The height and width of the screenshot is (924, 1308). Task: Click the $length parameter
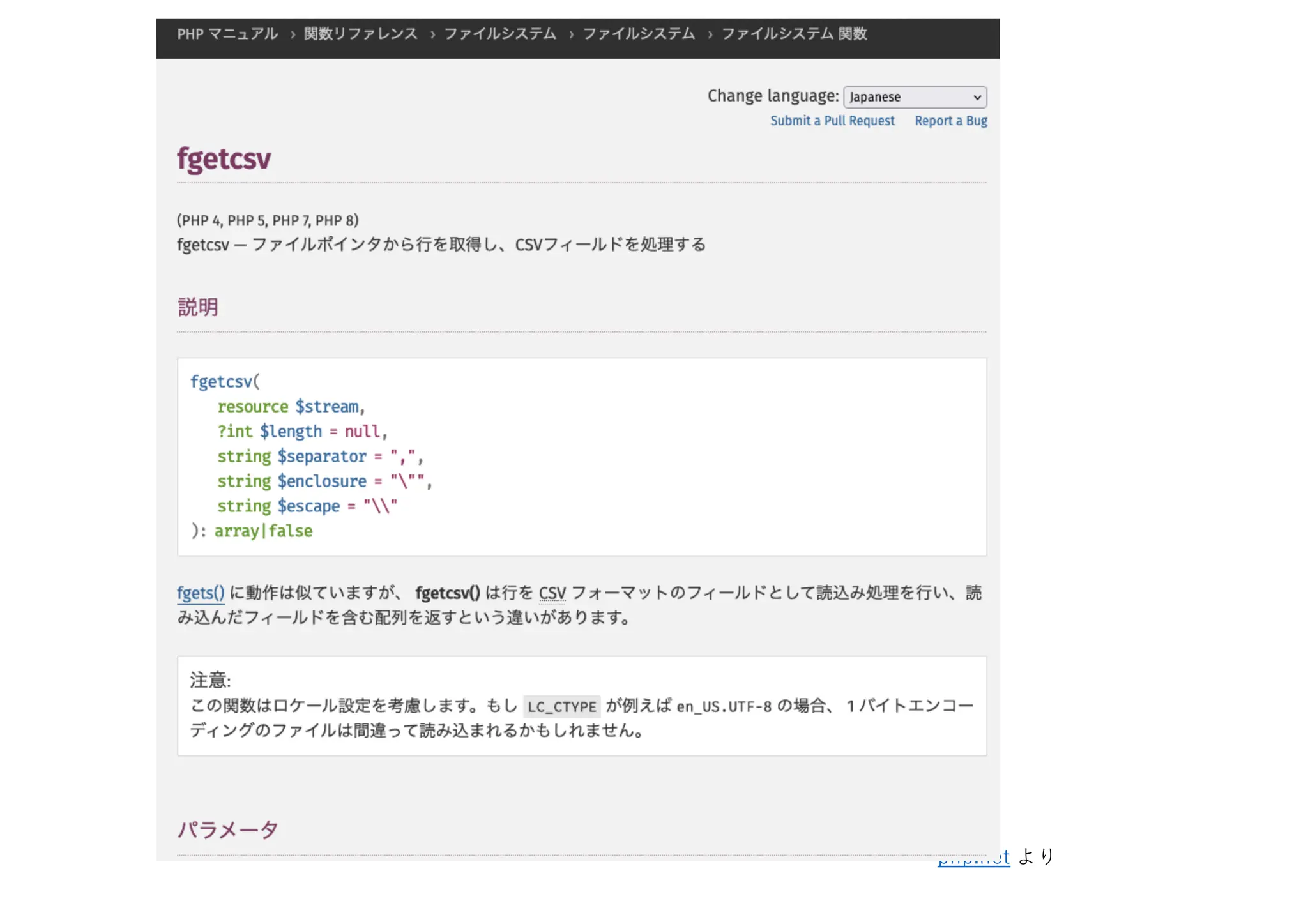pos(291,431)
